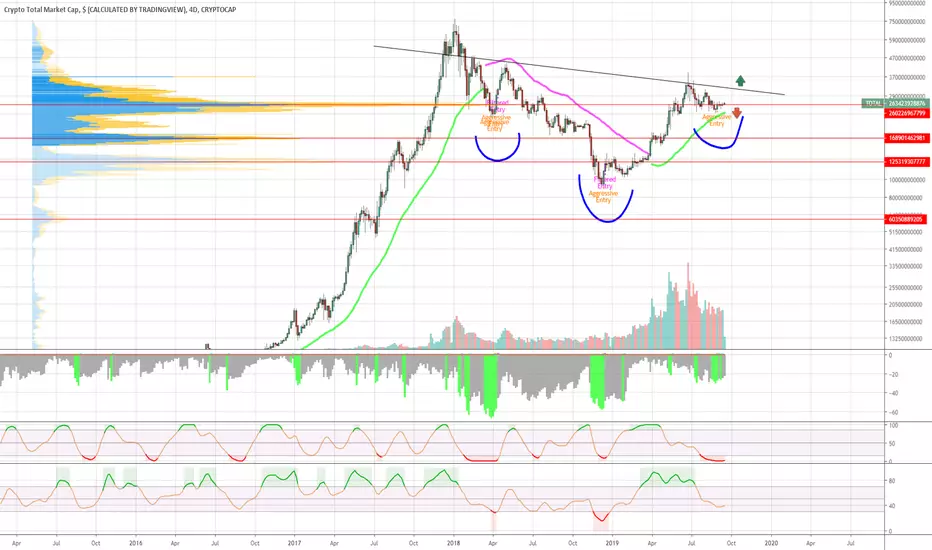
Task: Click the 590000000000 price scale value
Action: tap(907, 40)
